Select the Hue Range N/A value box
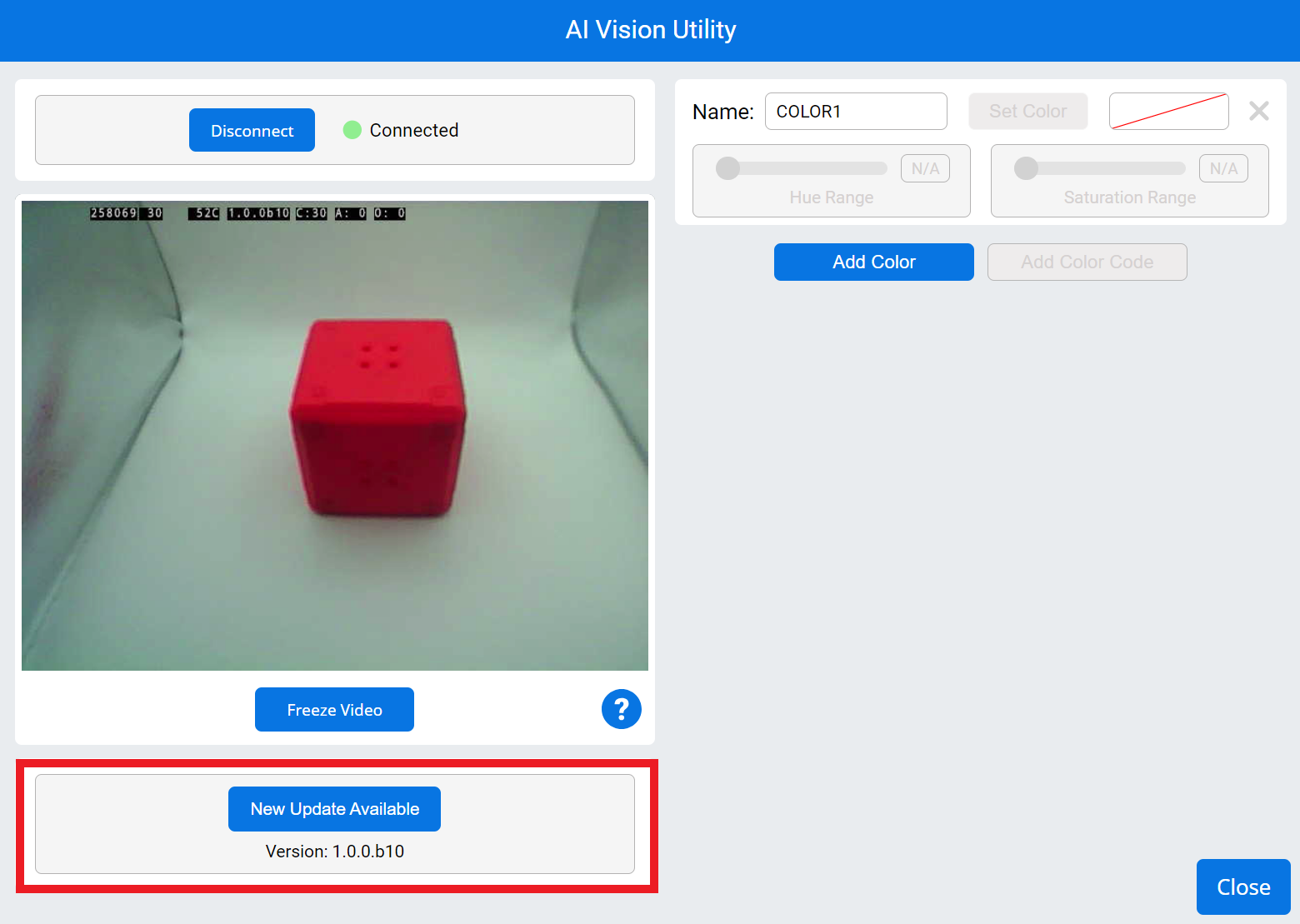Image resolution: width=1300 pixels, height=924 pixels. [x=925, y=167]
